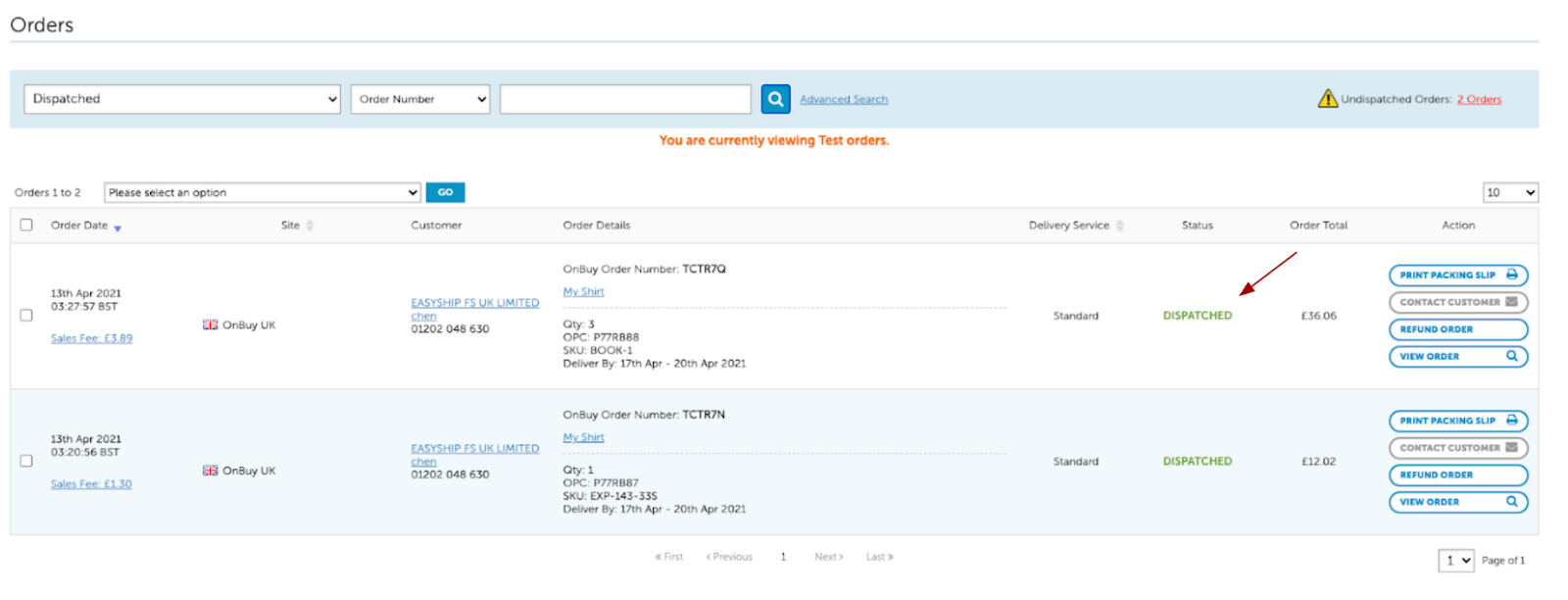Image resolution: width=1568 pixels, height=600 pixels.
Task: Click magnifier icon on TCTR7N View Order
Action: pos(1511,502)
